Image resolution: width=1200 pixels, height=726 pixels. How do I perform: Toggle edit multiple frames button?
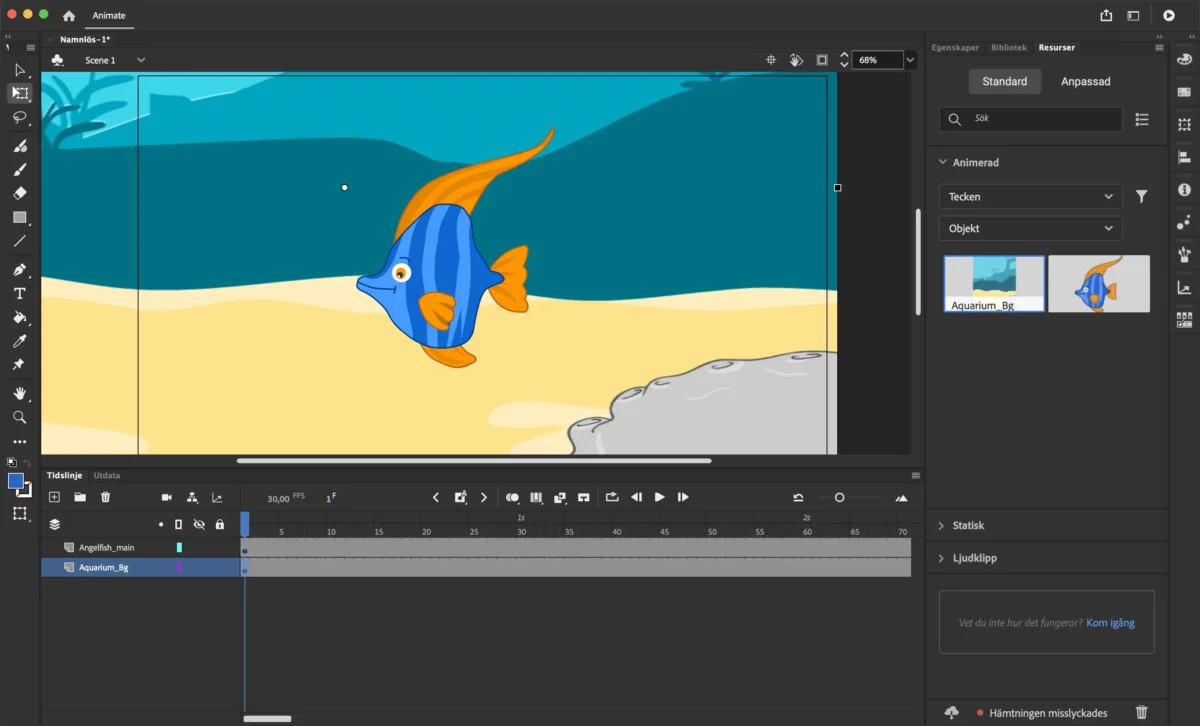point(536,497)
